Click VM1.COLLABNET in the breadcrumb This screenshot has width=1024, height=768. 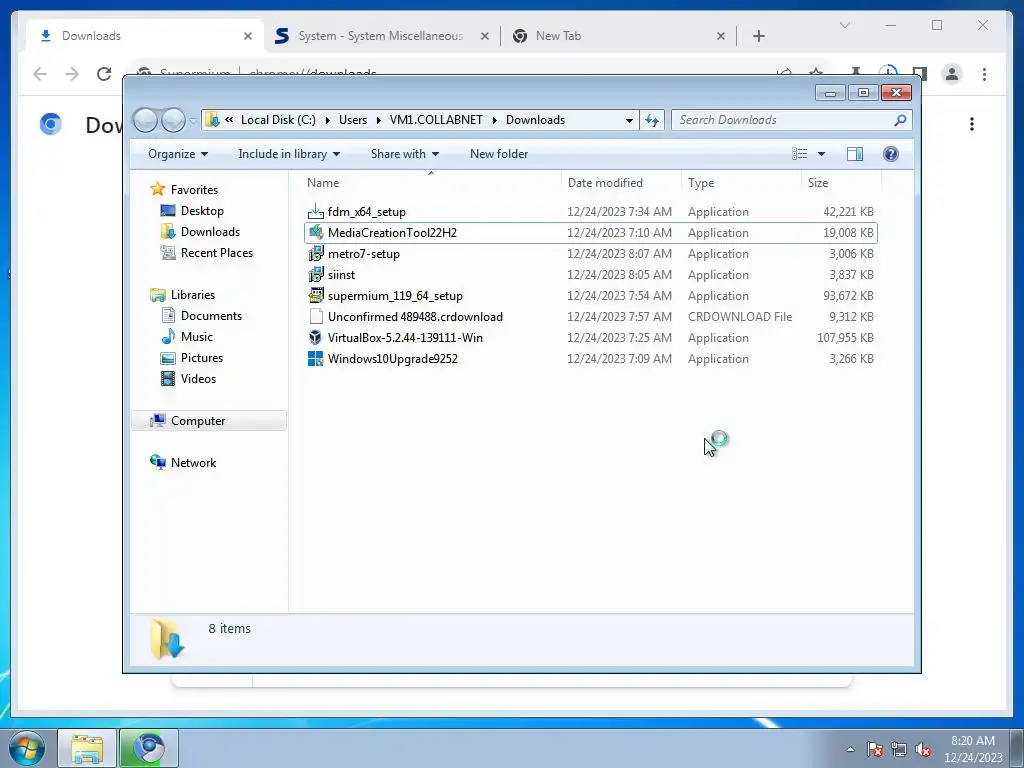point(436,120)
